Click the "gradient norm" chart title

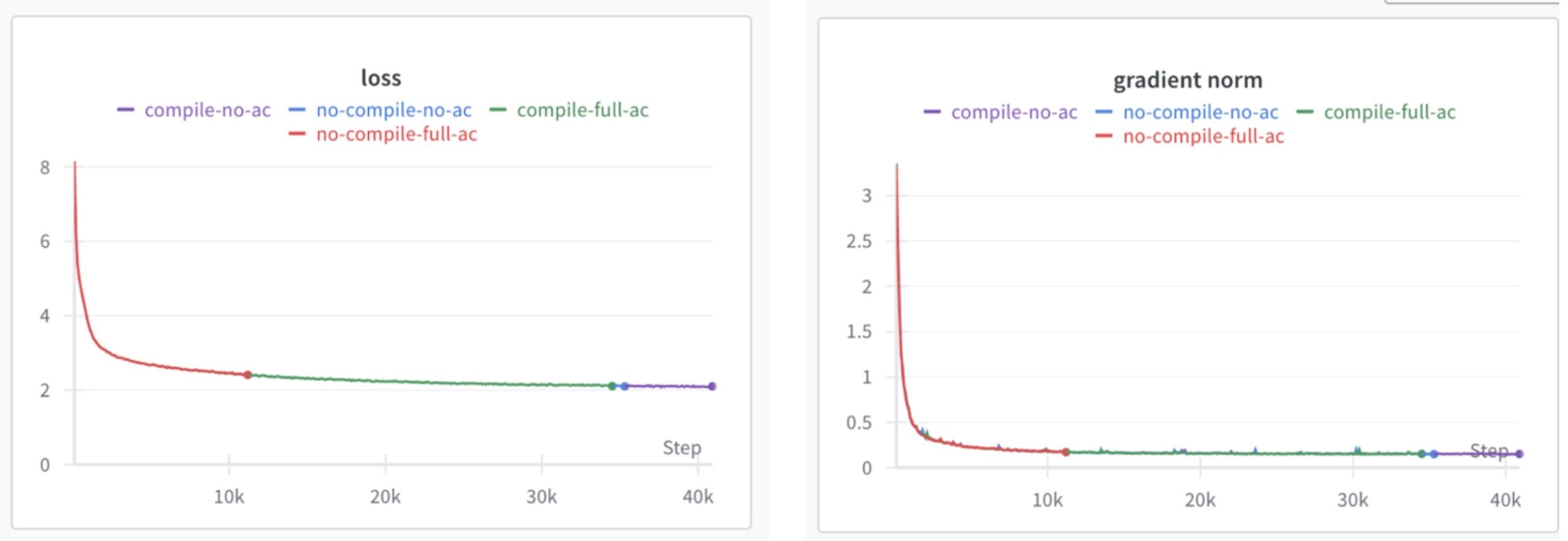1188,80
